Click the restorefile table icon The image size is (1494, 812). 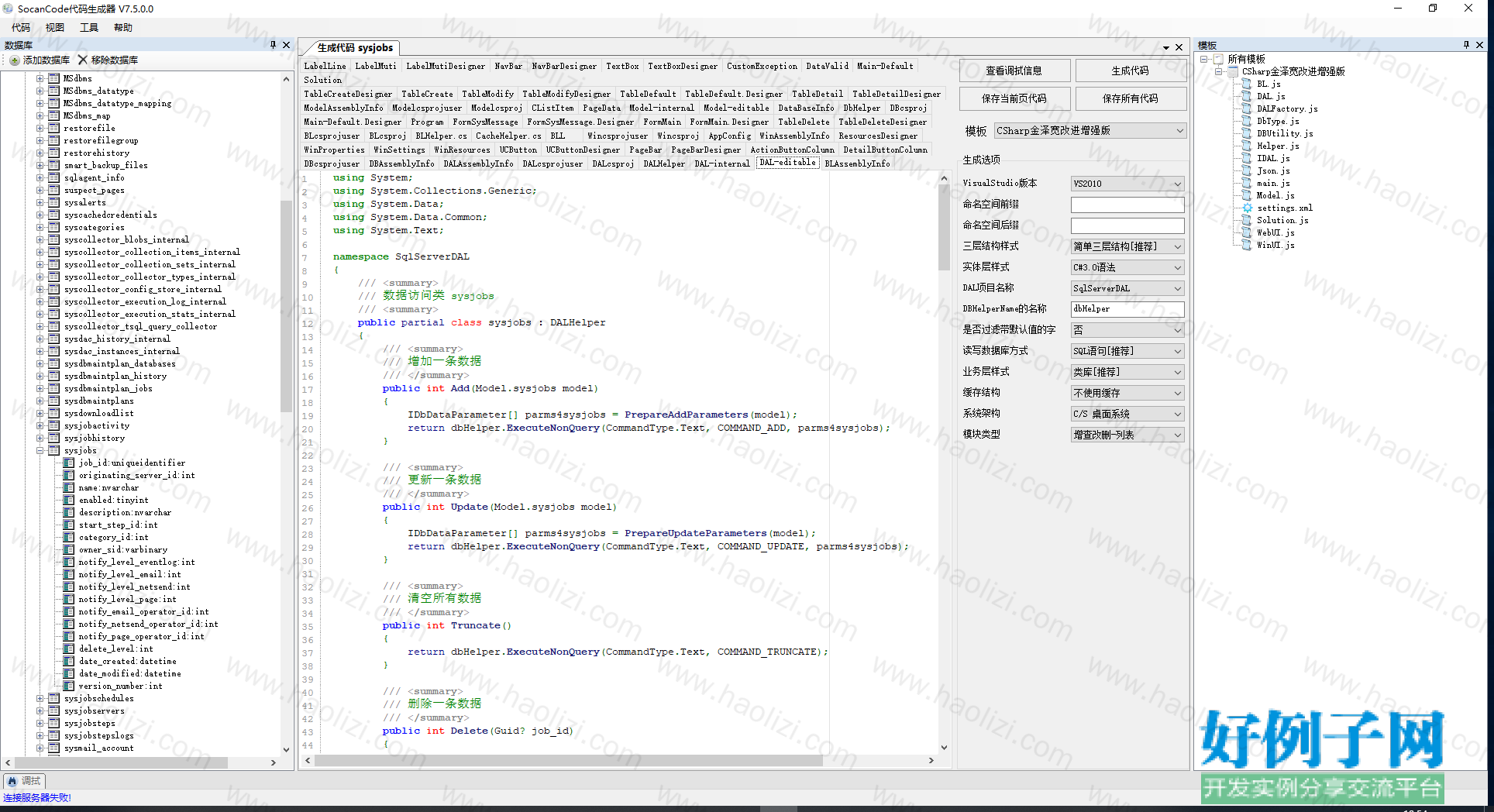54,128
